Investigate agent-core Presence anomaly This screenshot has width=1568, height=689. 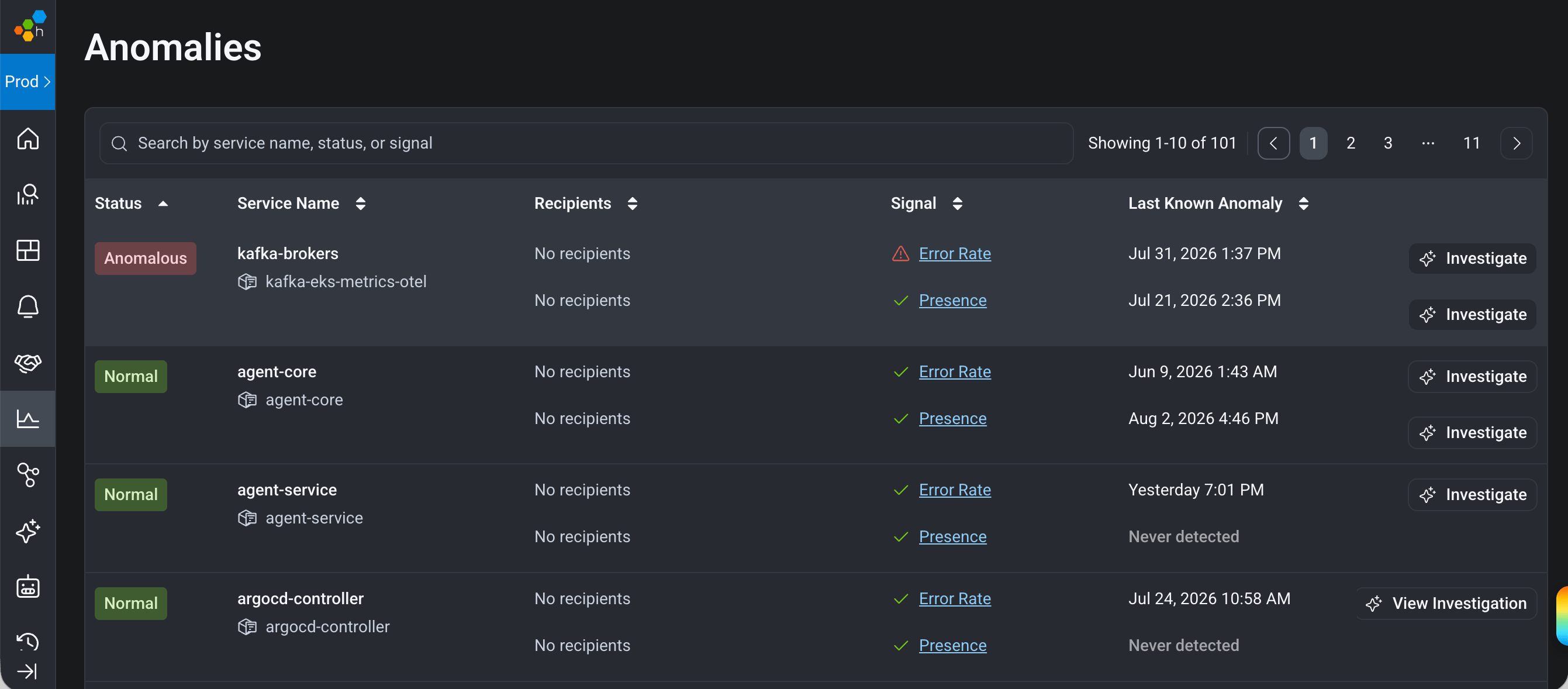click(1472, 433)
